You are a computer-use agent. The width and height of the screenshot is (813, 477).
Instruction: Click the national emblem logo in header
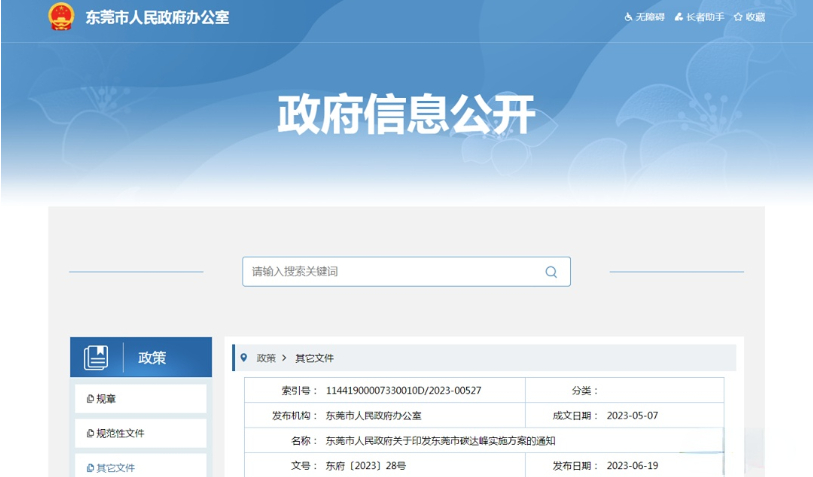pyautogui.click(x=62, y=17)
